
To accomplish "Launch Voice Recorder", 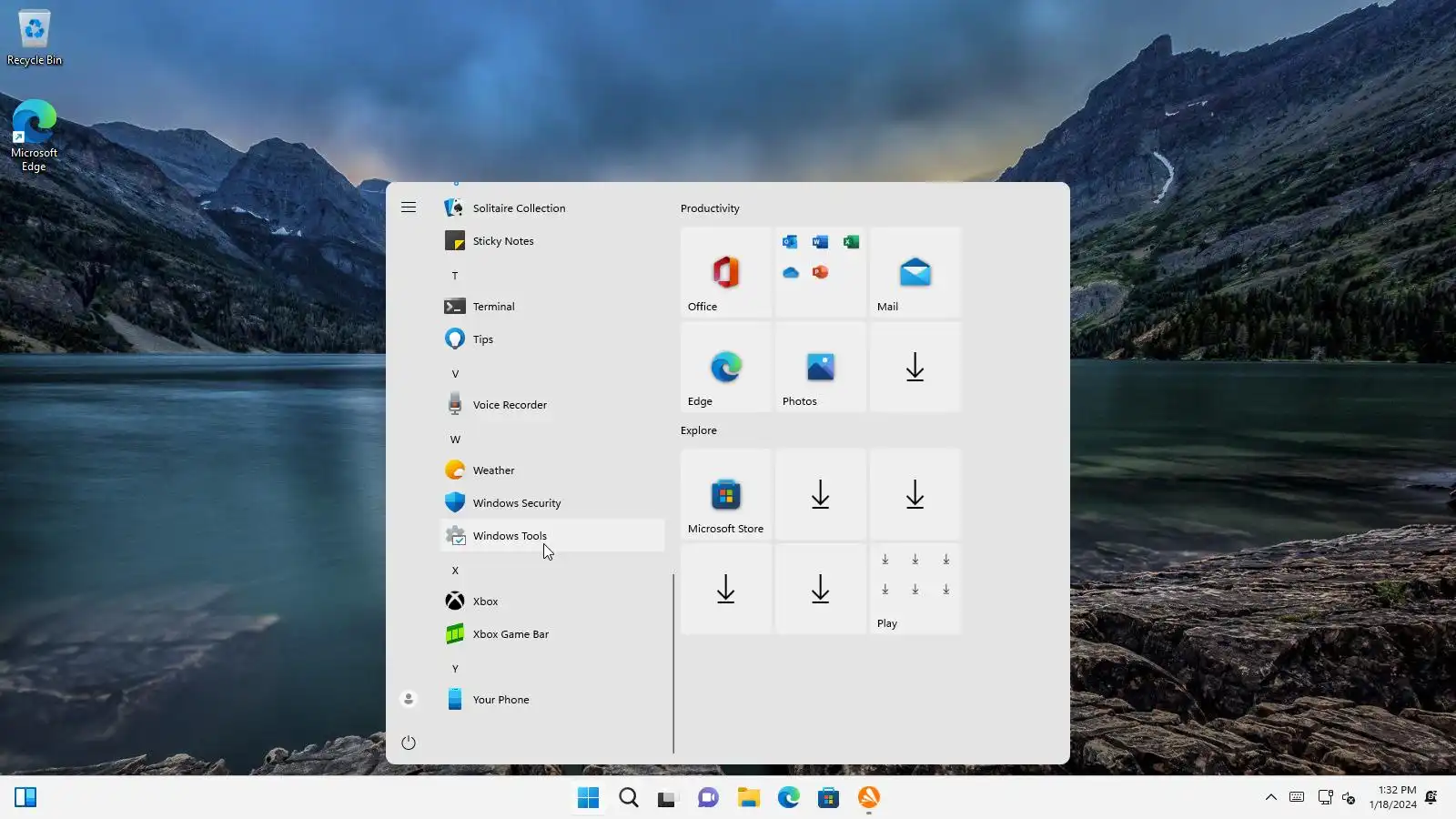I will point(551,405).
